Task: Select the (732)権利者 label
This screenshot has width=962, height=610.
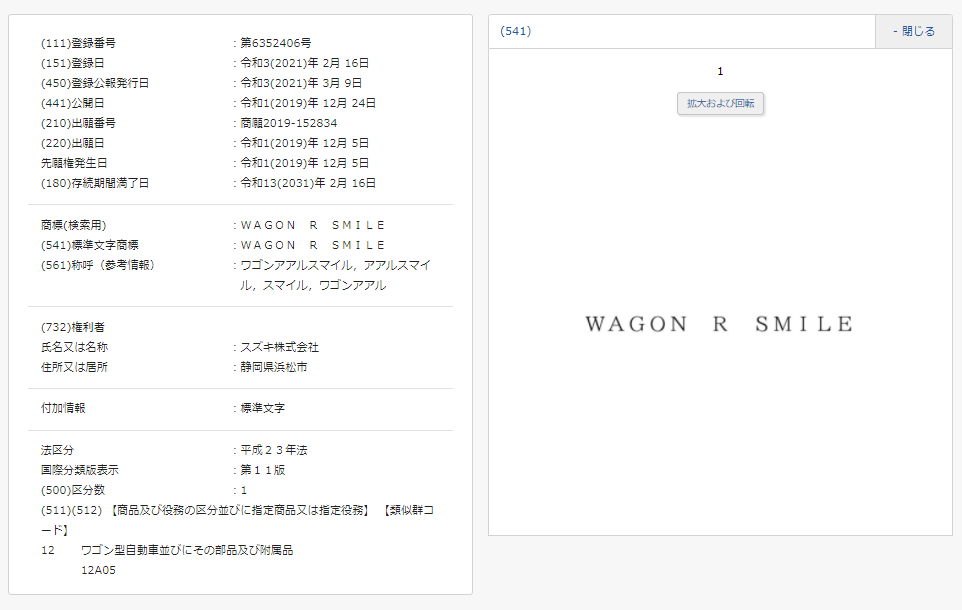Action: pos(72,327)
